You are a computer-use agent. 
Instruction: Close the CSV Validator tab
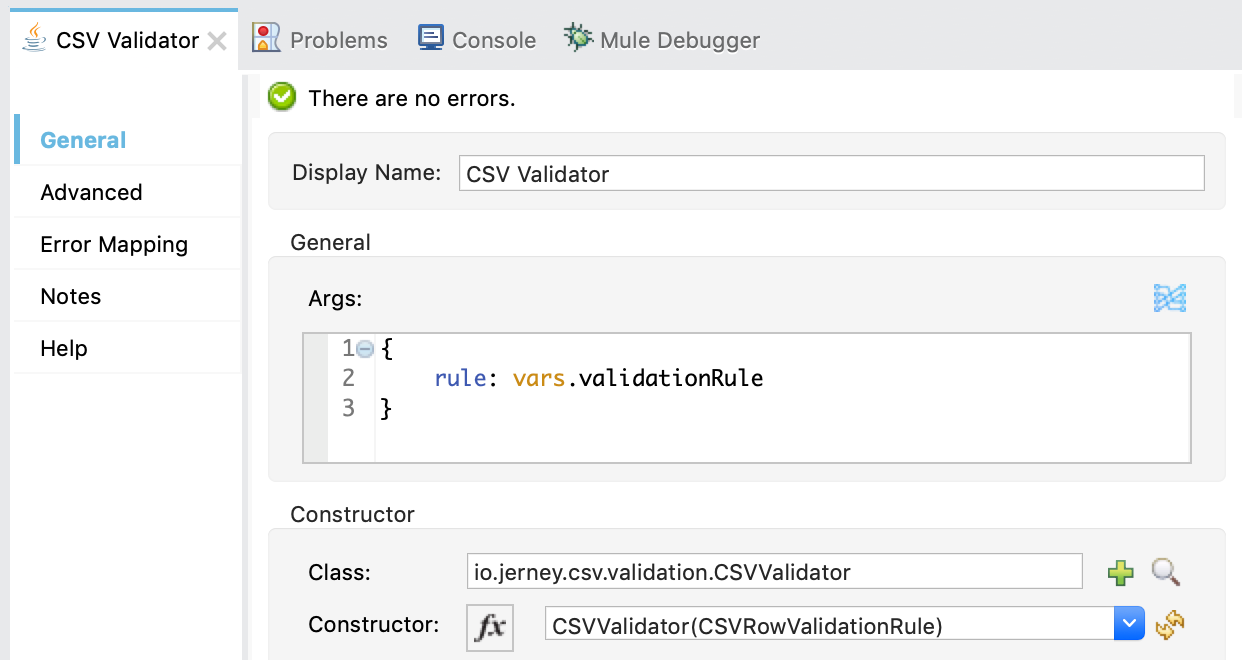pyautogui.click(x=216, y=41)
